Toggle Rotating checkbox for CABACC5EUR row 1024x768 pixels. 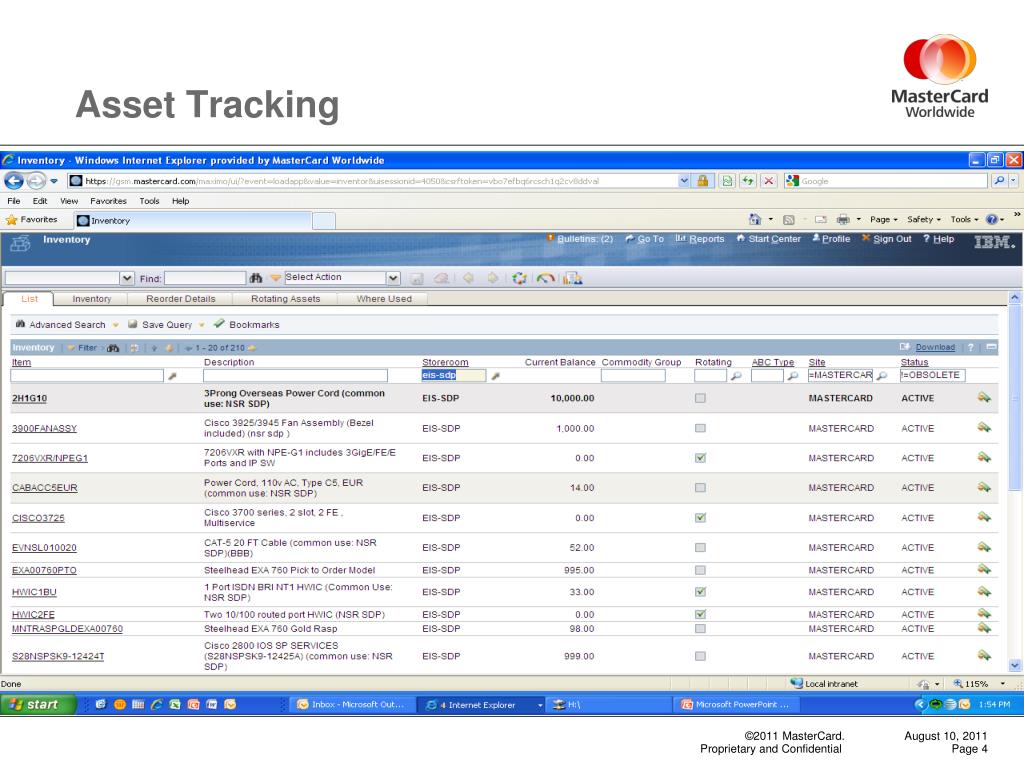click(700, 488)
